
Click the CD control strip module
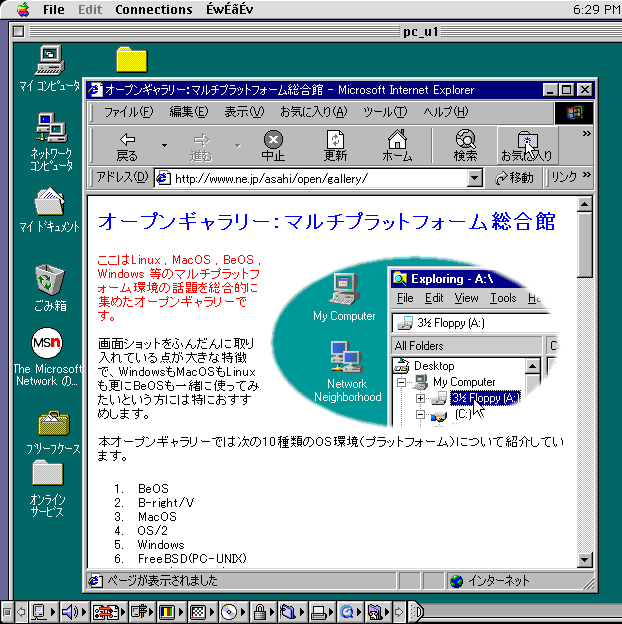coord(229,611)
